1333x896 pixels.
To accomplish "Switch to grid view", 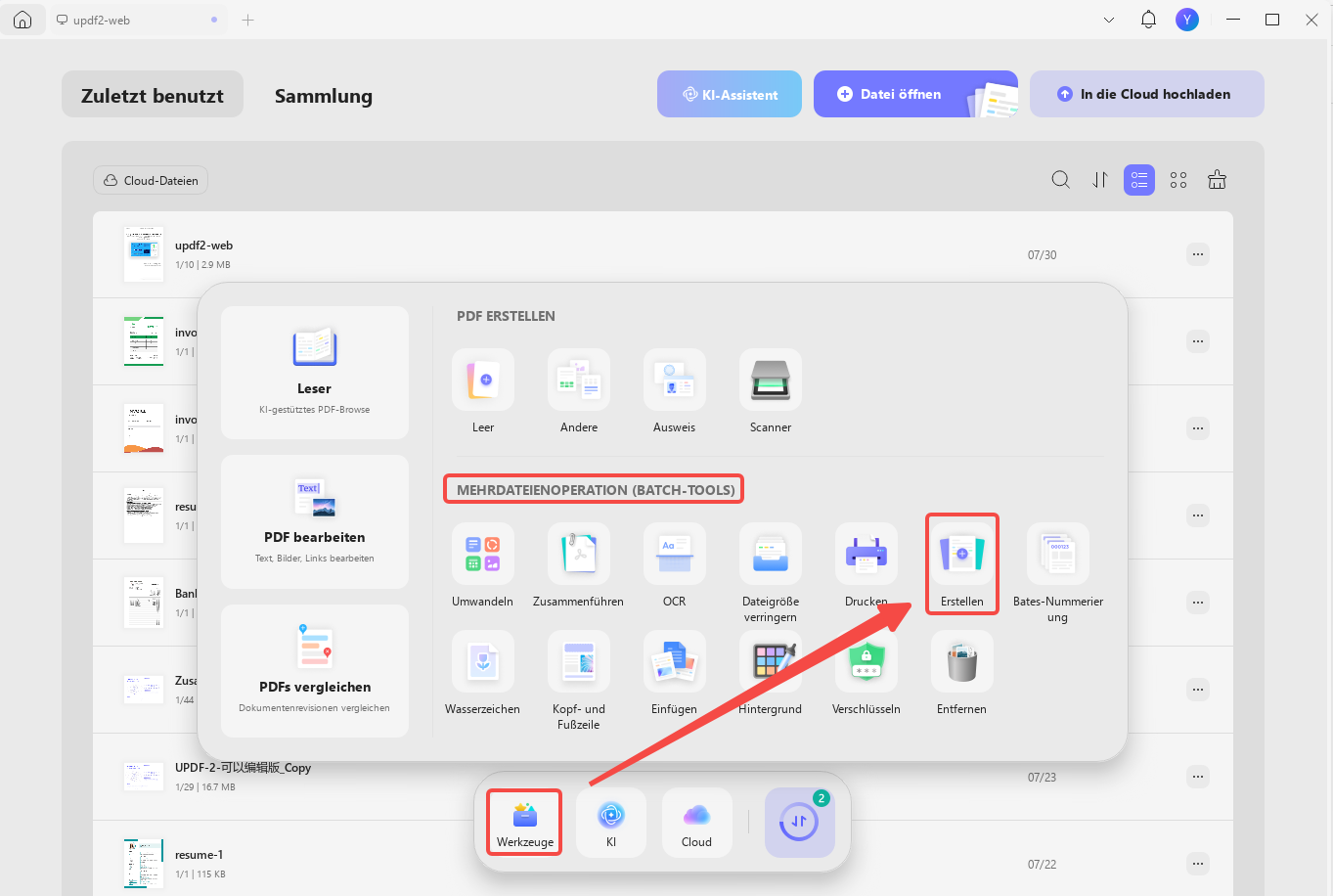I will coord(1178,180).
